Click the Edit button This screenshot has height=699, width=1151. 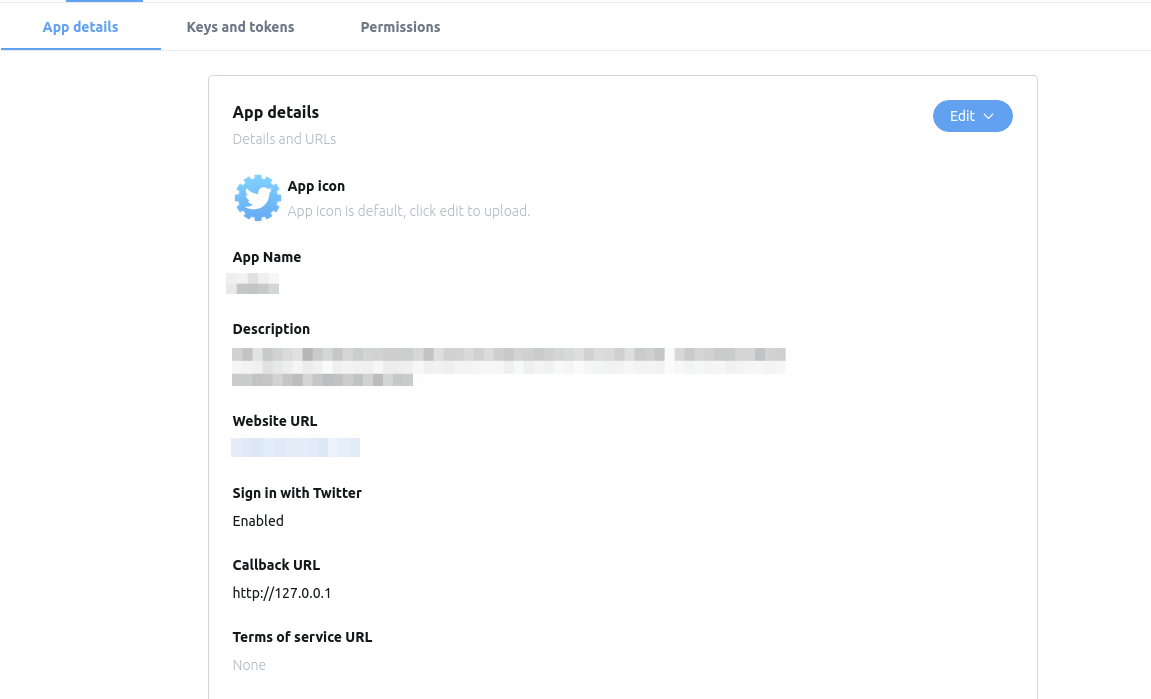[x=961, y=116]
